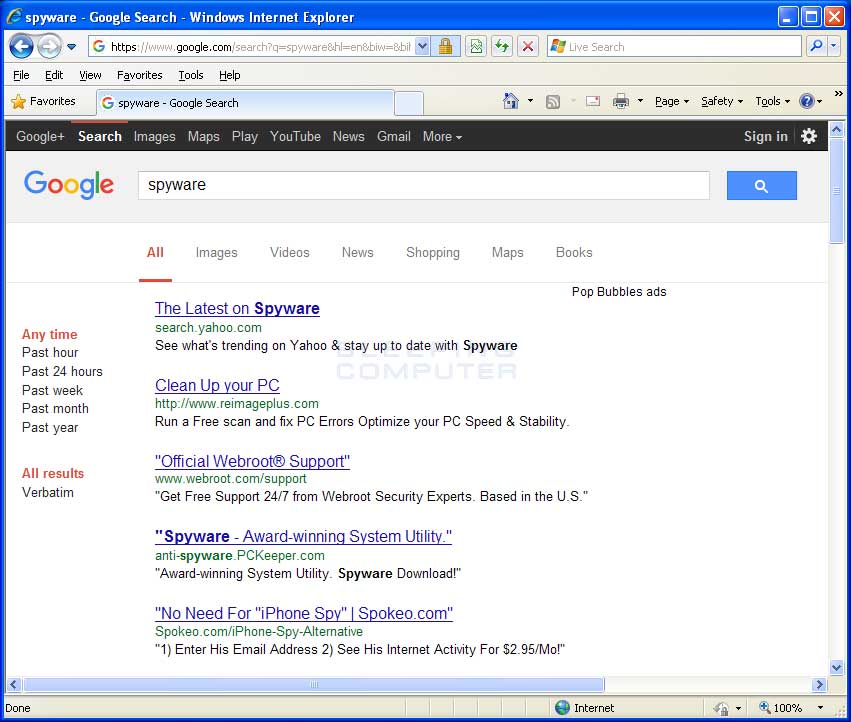851x722 pixels.
Task: Expand the Print options dropdown arrow
Action: [x=640, y=101]
